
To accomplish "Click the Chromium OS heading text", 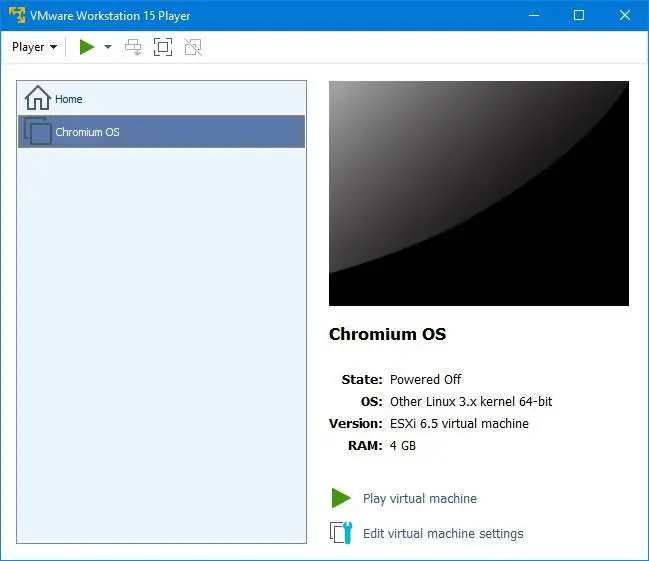I will (x=387, y=334).
